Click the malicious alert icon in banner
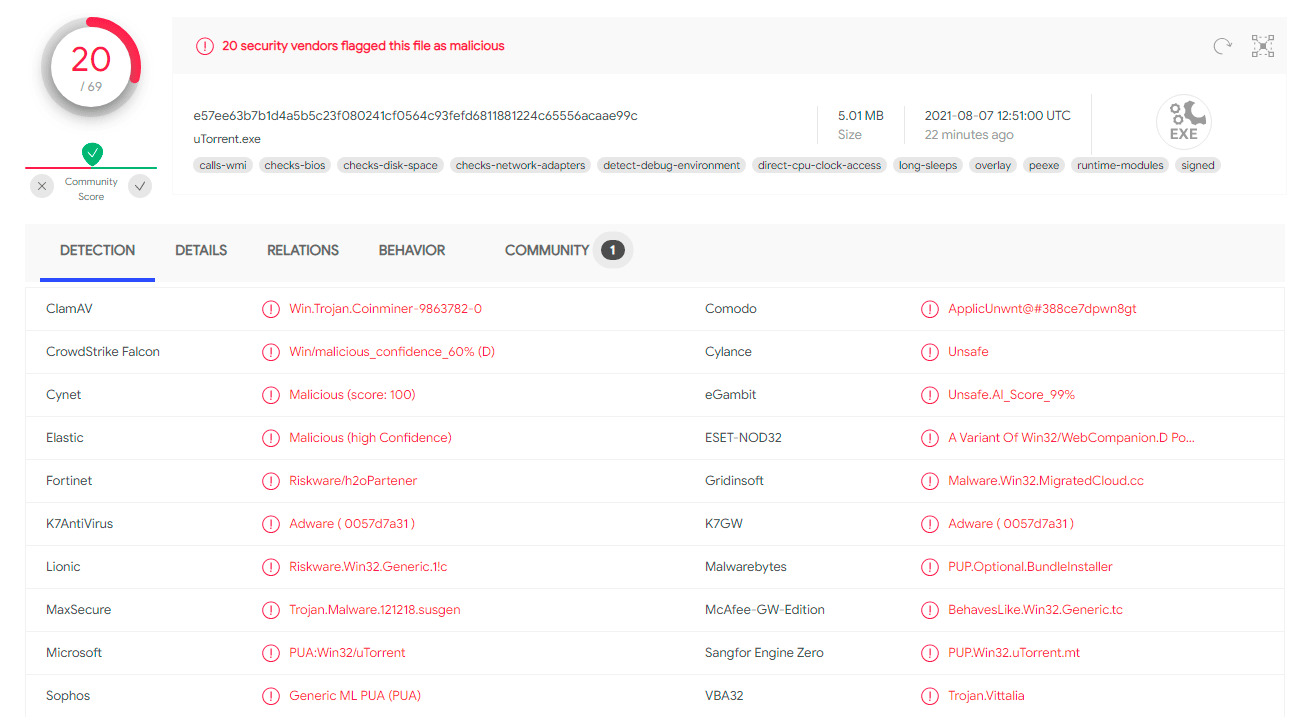The width and height of the screenshot is (1311, 717). coord(205,46)
